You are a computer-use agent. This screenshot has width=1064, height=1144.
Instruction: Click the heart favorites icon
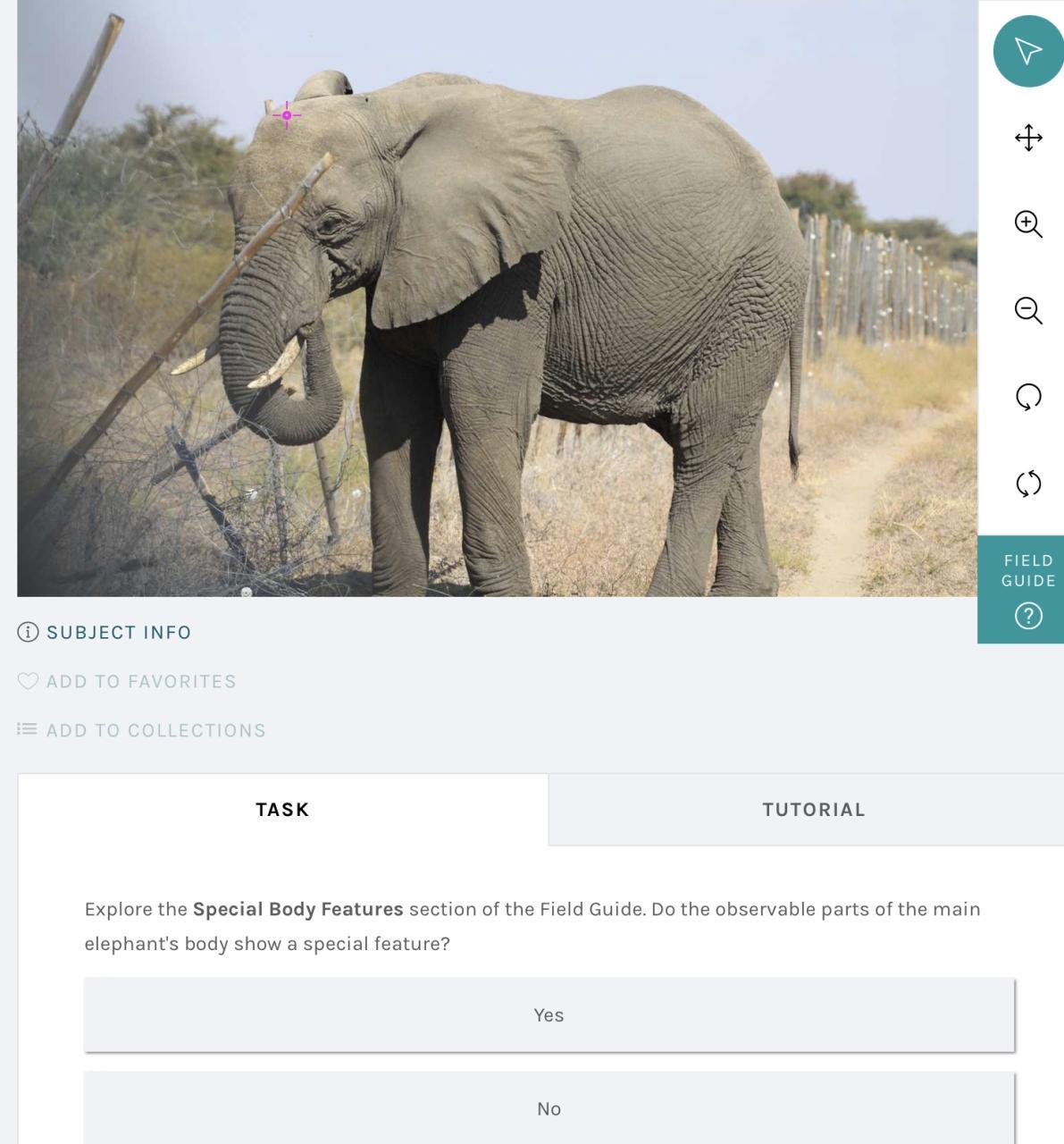[28, 681]
